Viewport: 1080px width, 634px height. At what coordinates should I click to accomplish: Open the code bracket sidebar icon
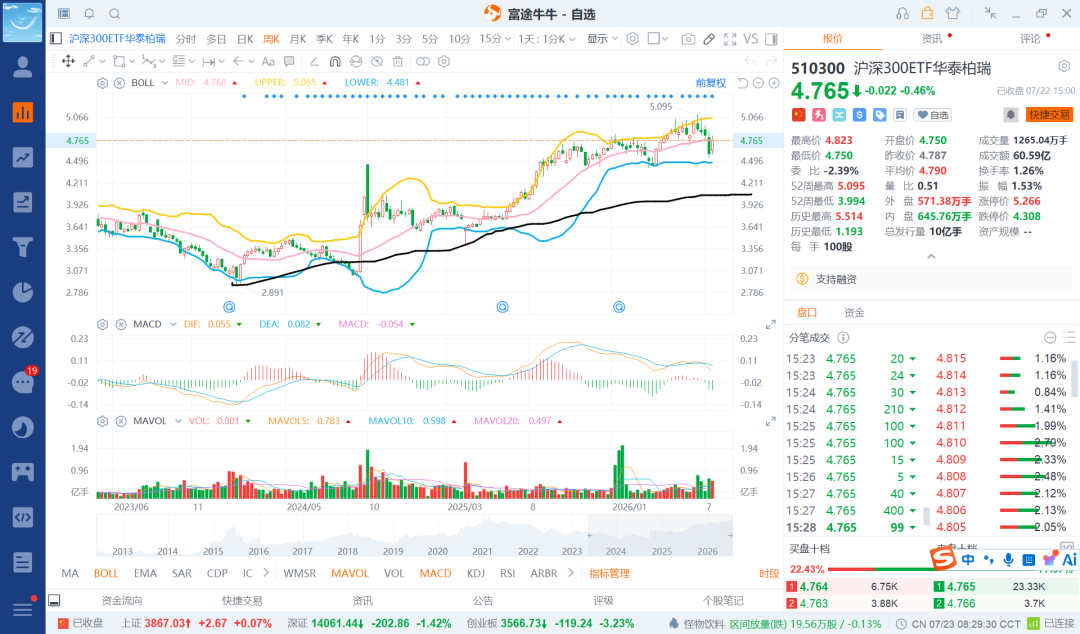click(x=23, y=517)
